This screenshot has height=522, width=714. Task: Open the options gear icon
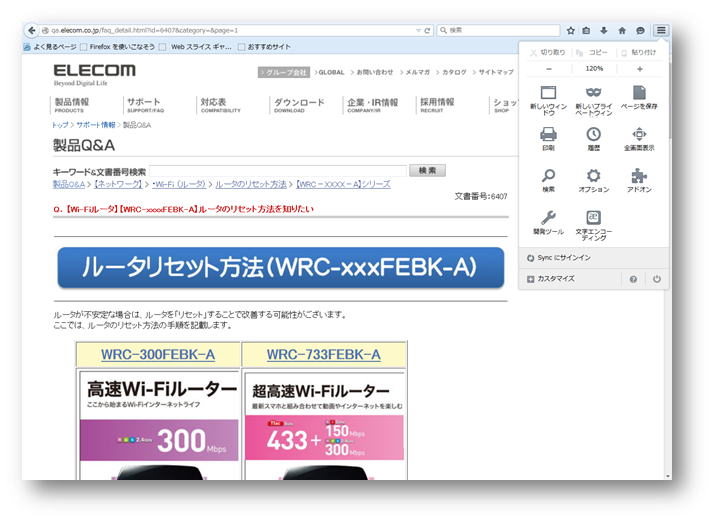[593, 180]
